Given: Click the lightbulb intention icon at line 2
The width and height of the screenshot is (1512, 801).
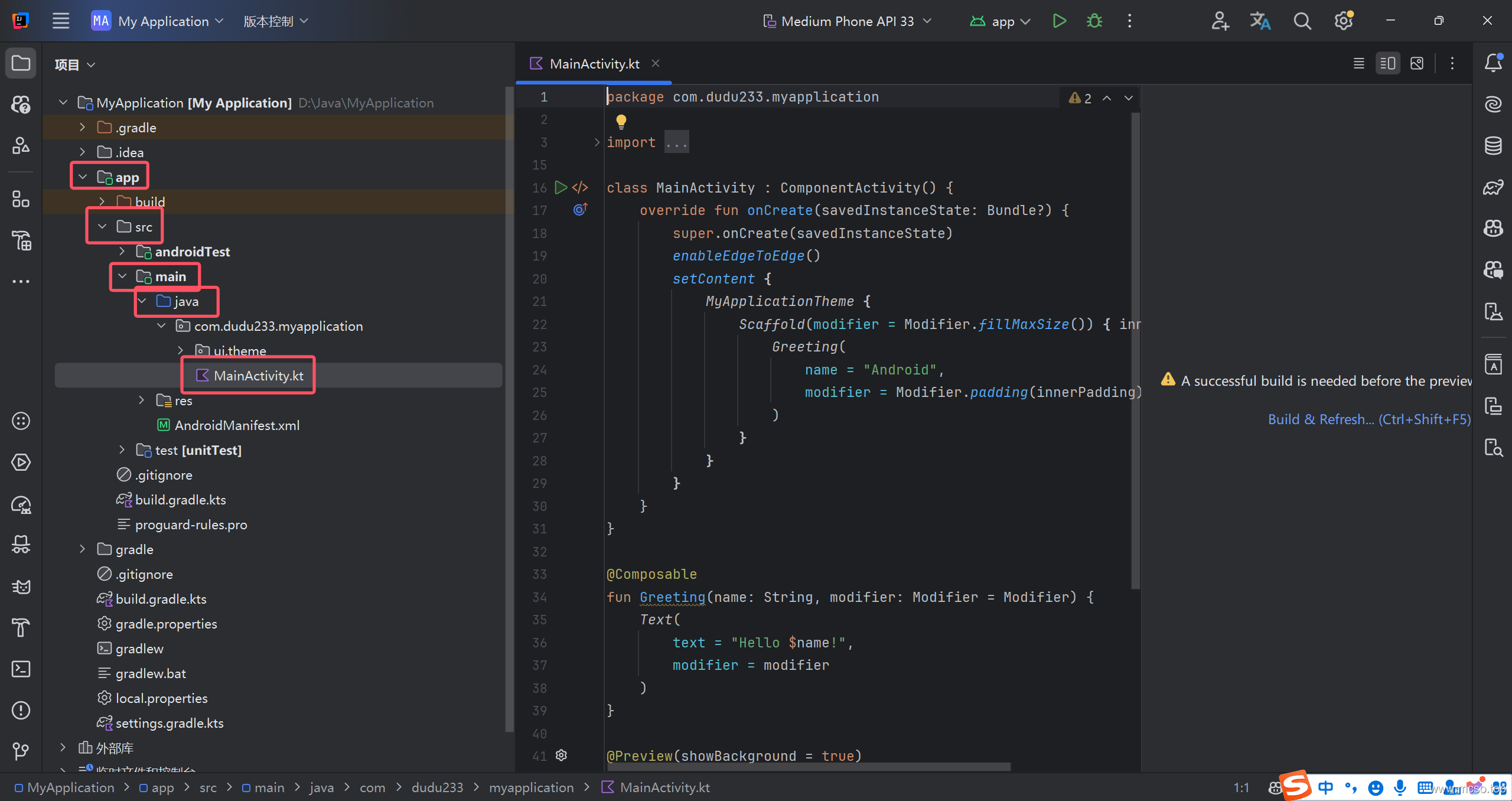Looking at the screenshot, I should pos(621,122).
